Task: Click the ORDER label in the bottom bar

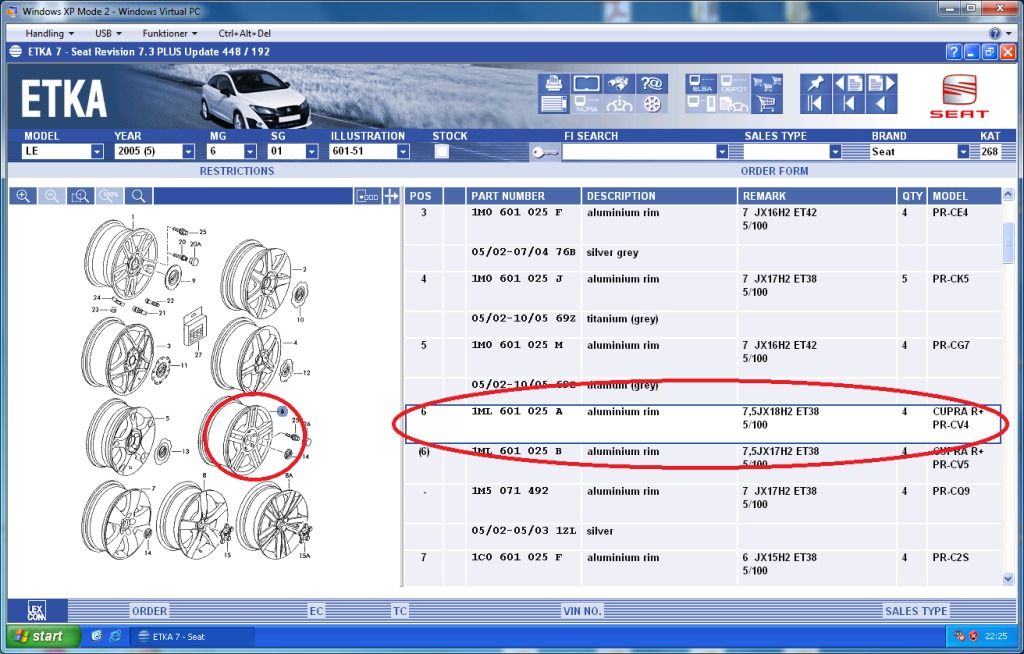Action: (x=150, y=611)
